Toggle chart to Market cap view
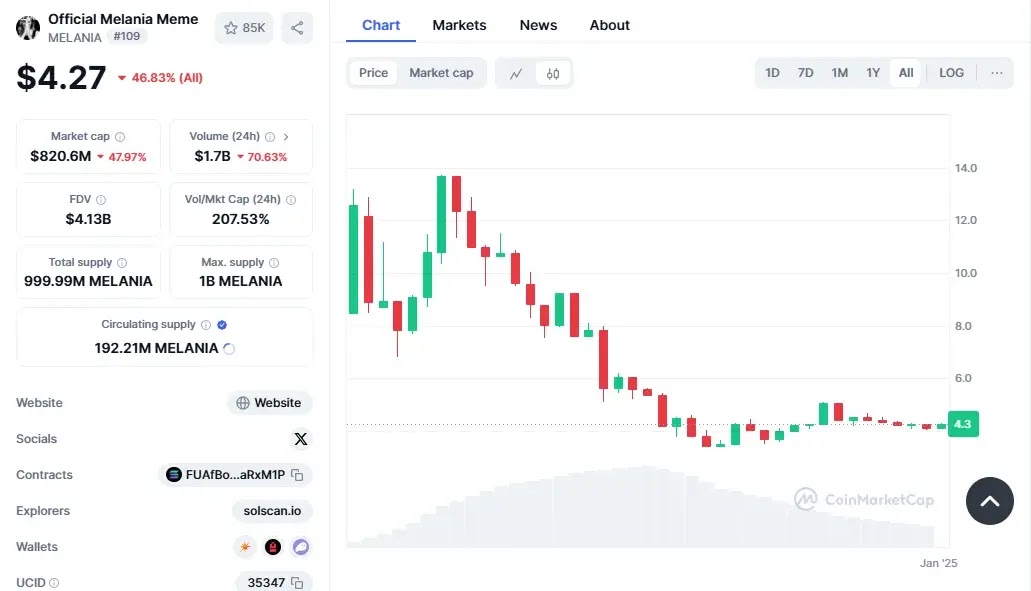The width and height of the screenshot is (1031, 591). (441, 73)
